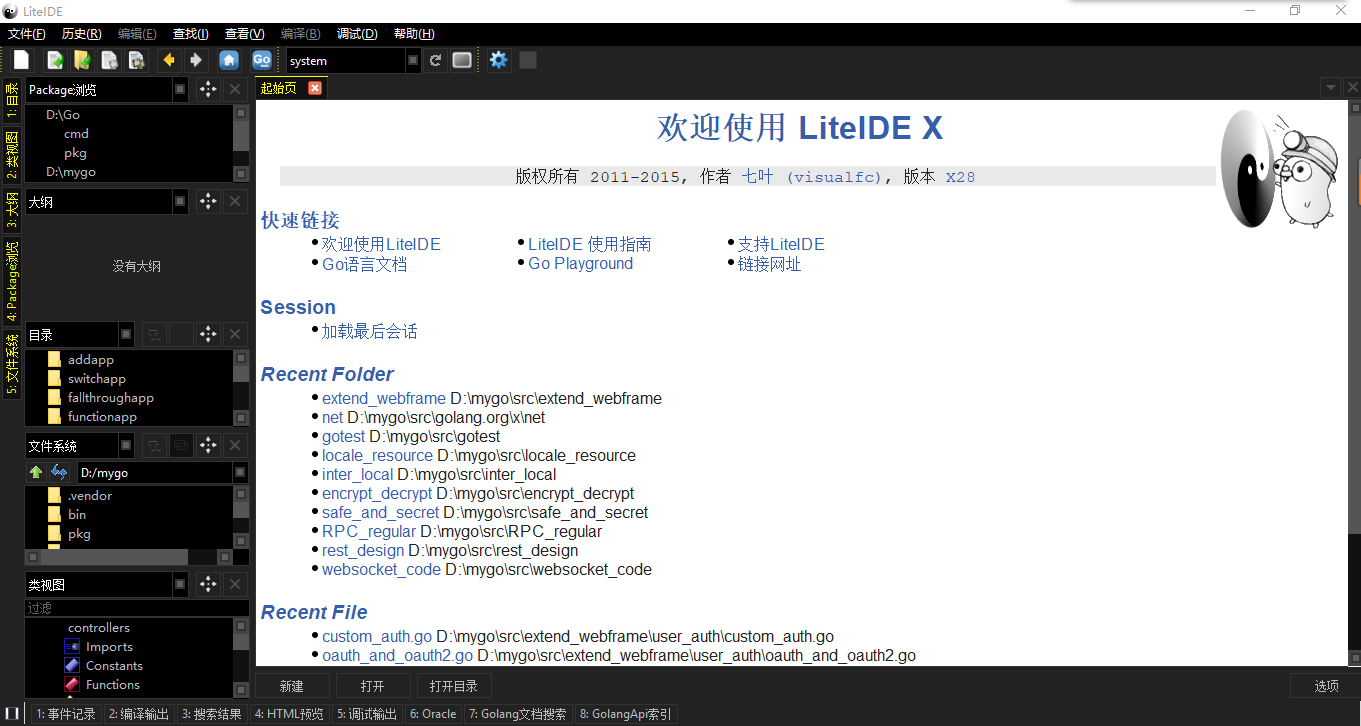Toggle the 1: 事件记录 output pane

click(x=66, y=714)
